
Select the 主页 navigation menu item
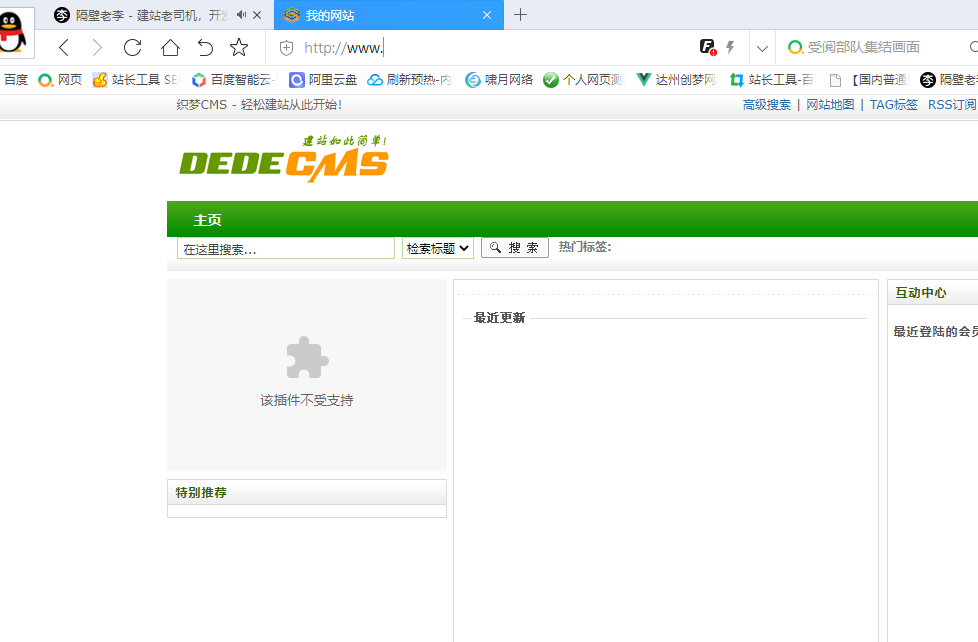coord(207,220)
